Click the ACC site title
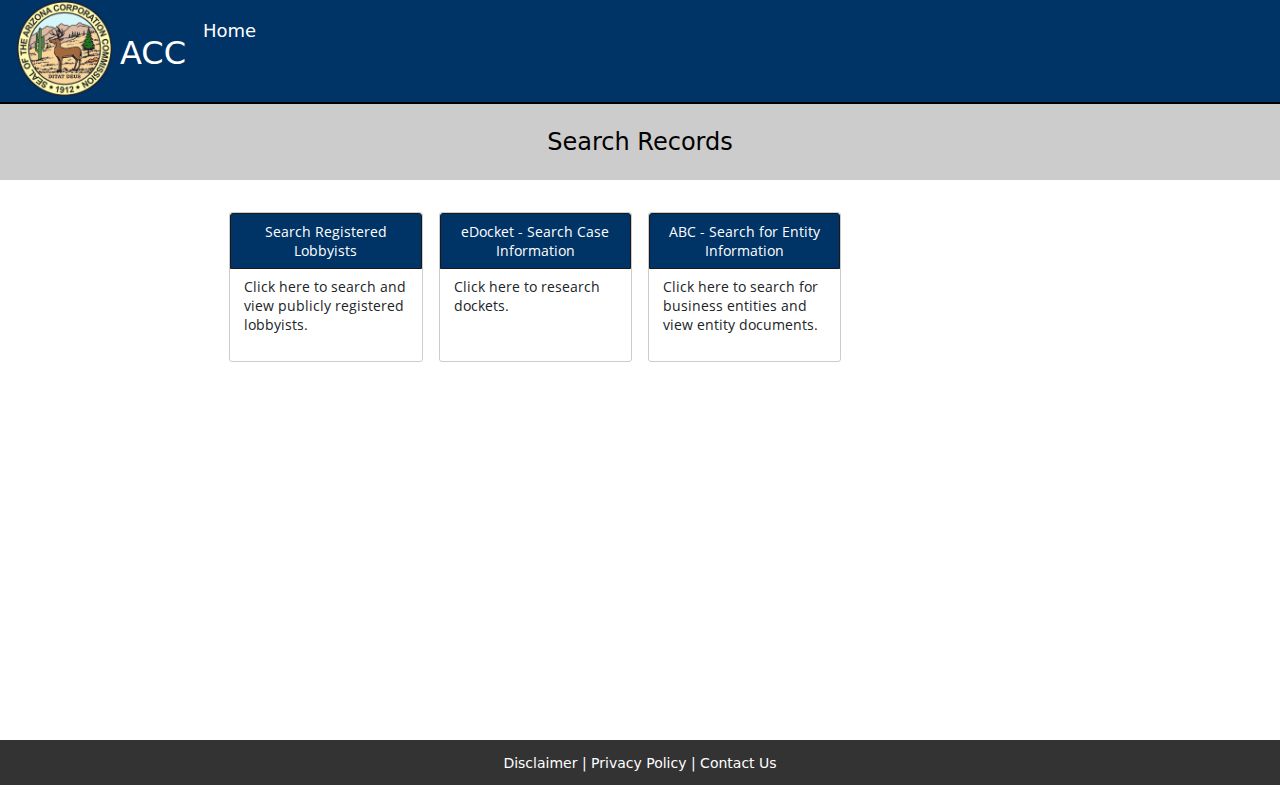The image size is (1280, 800). click(x=153, y=53)
